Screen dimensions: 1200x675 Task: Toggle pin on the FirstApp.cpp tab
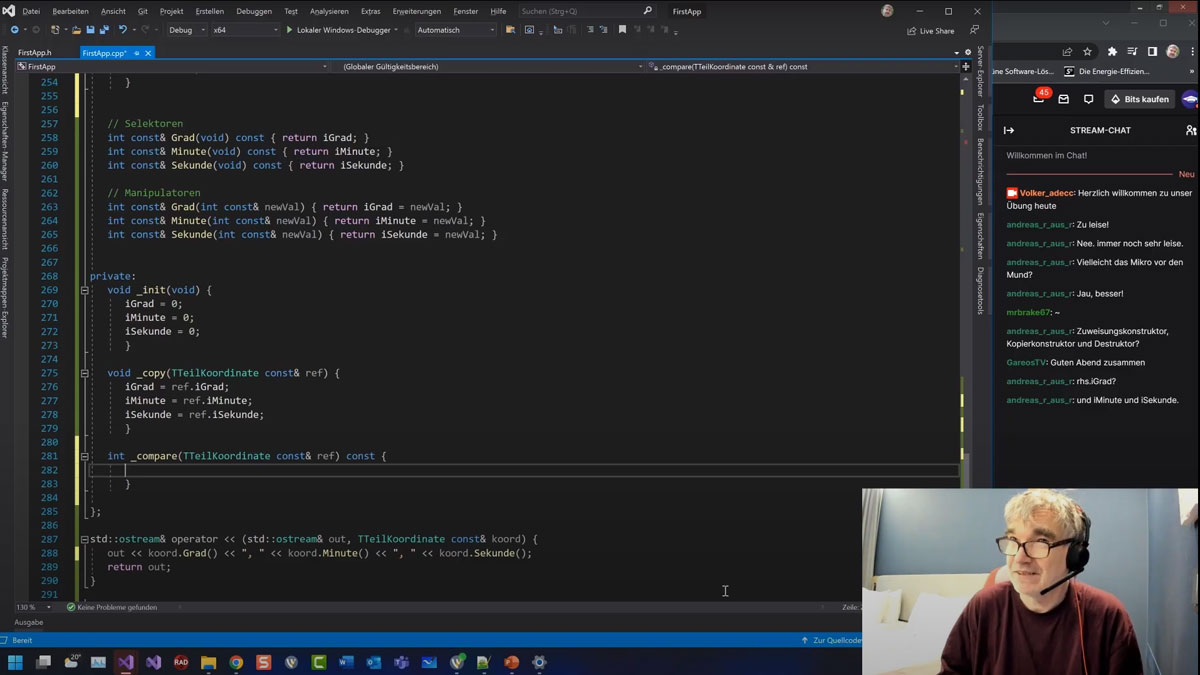(x=138, y=53)
